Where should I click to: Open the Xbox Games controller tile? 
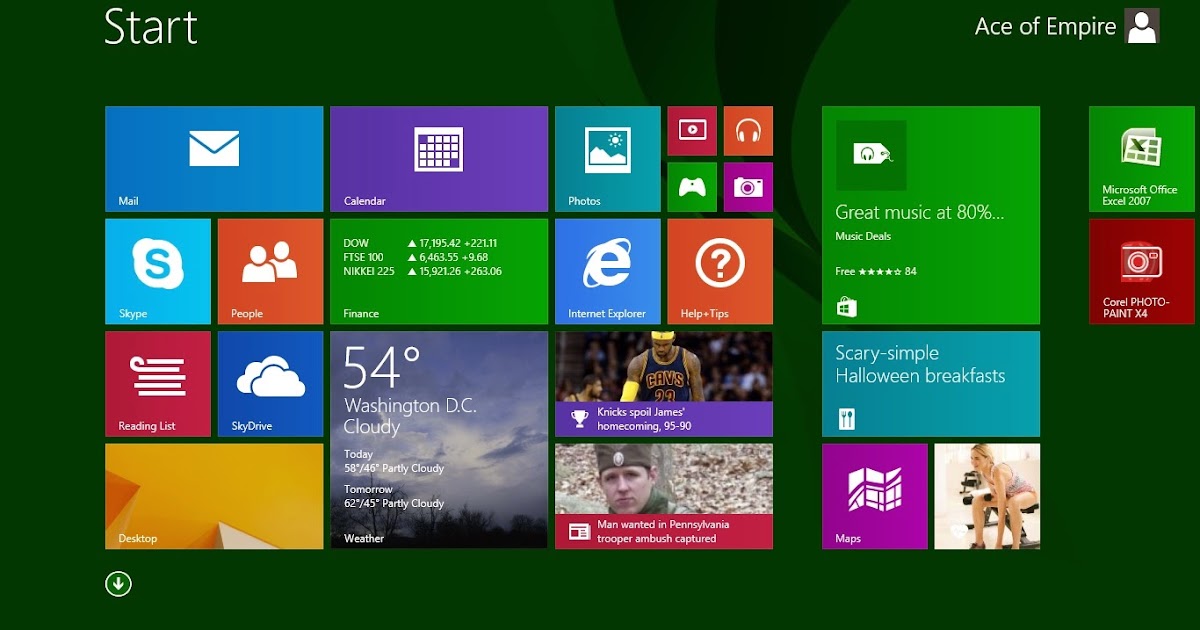tap(692, 187)
